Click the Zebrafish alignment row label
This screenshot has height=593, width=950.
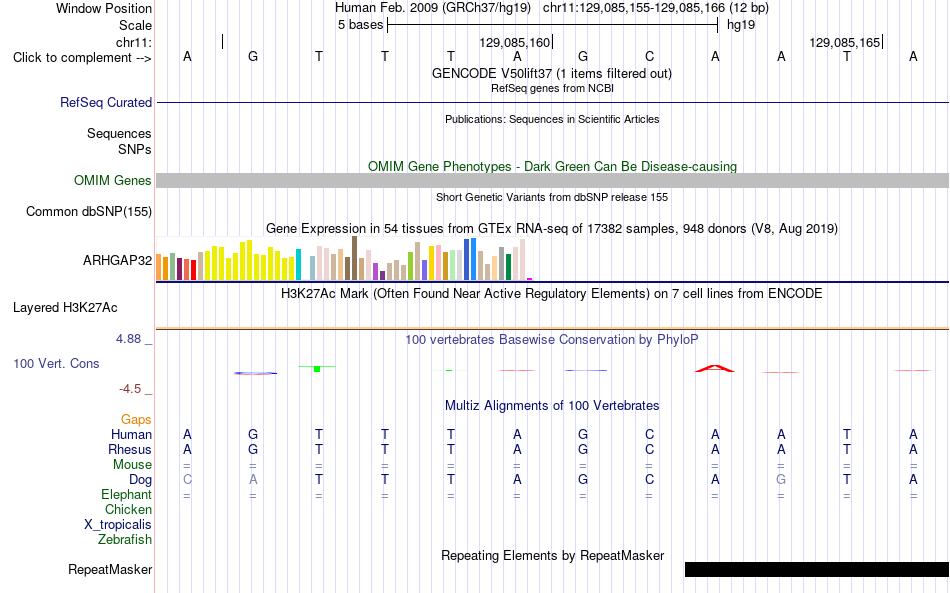click(125, 539)
